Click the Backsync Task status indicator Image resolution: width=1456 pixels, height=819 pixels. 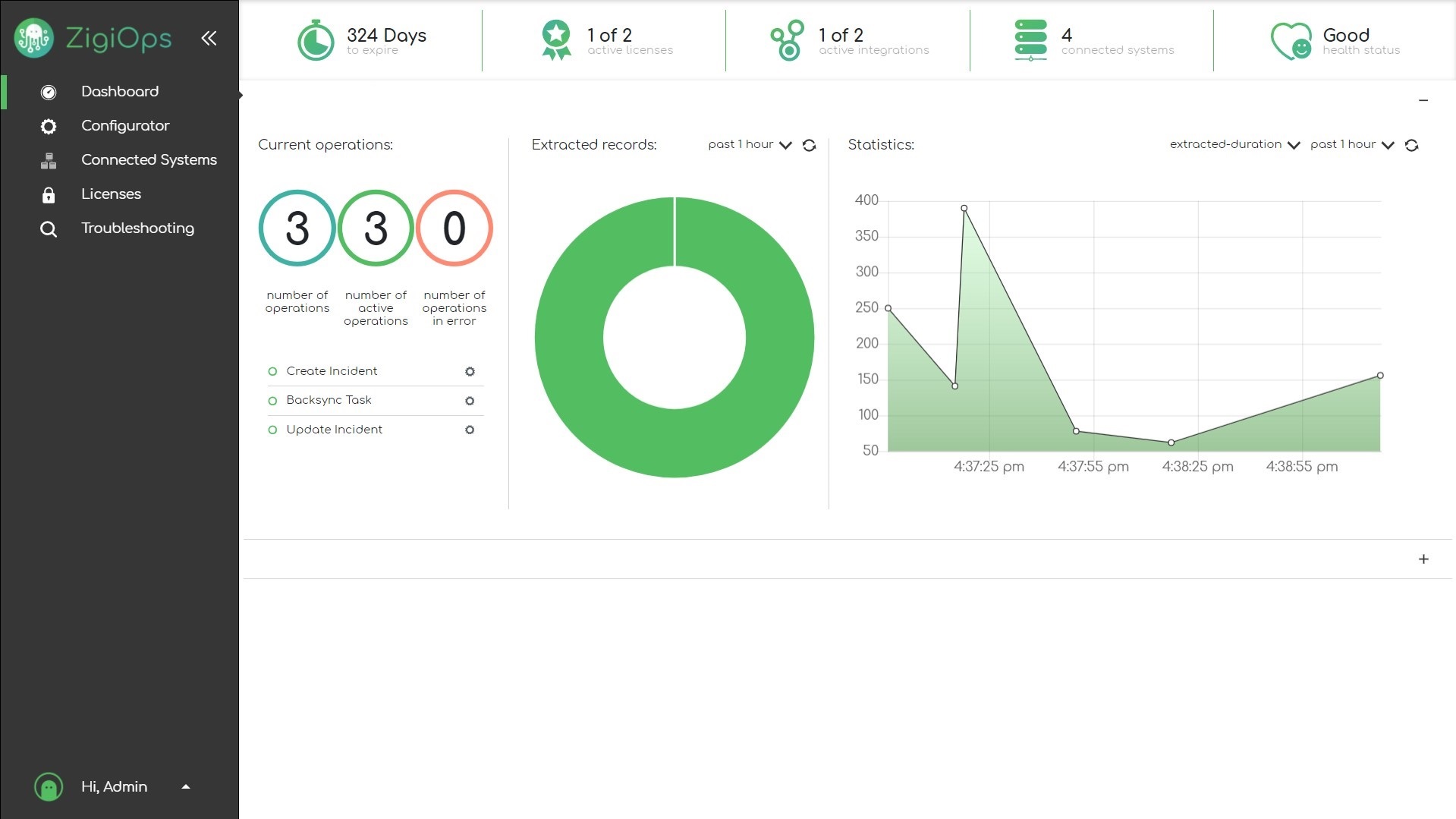coord(272,400)
